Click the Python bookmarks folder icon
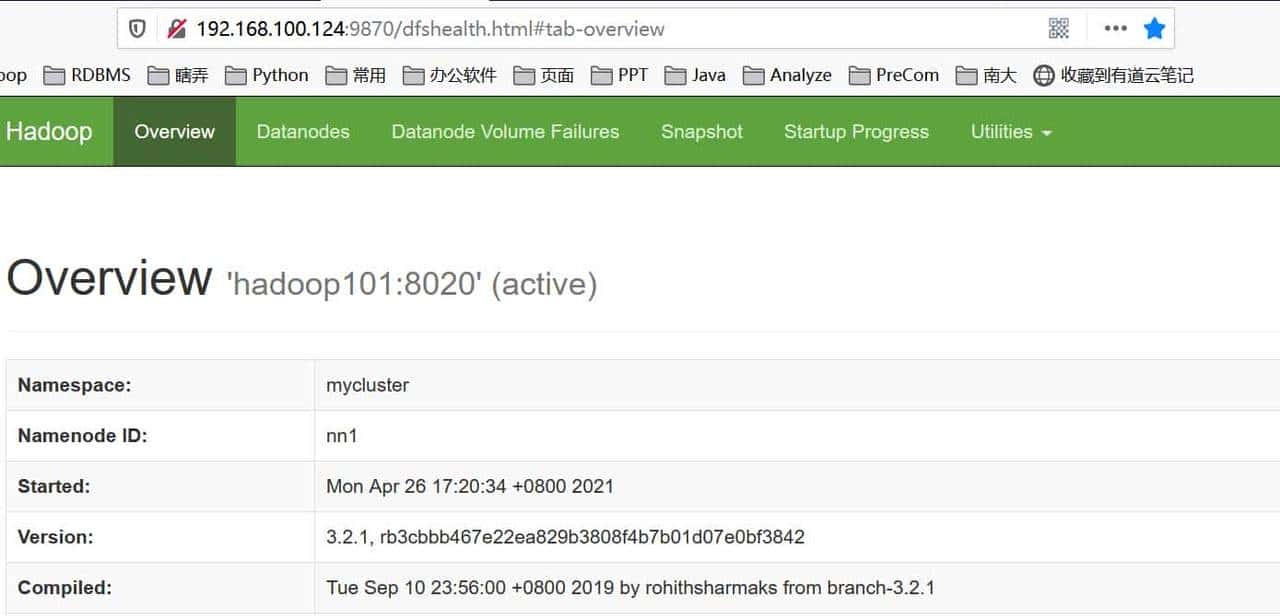1280x616 pixels. 237,74
